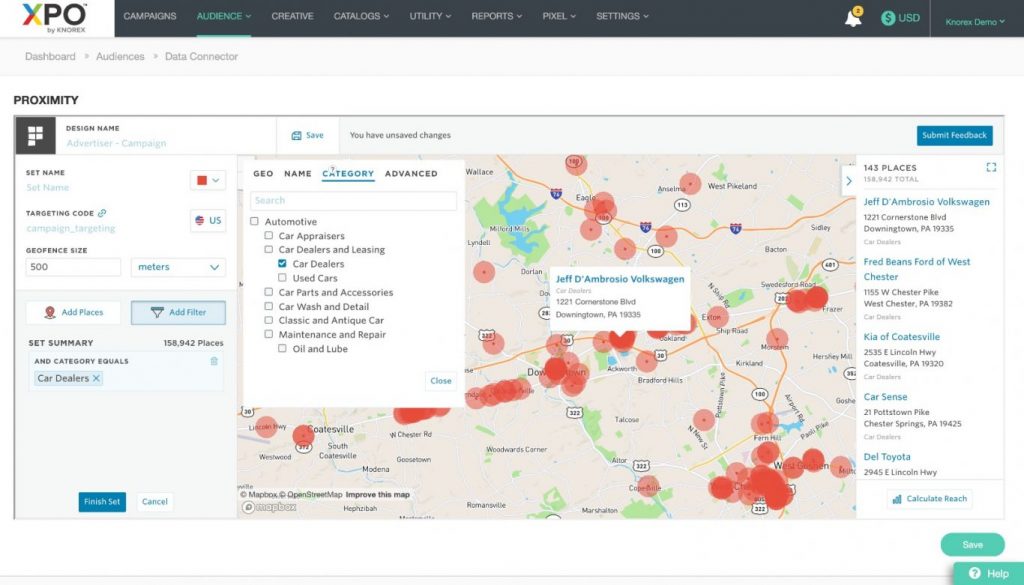Remove the Car Dealers filter chip
This screenshot has height=585, width=1024.
pos(96,378)
